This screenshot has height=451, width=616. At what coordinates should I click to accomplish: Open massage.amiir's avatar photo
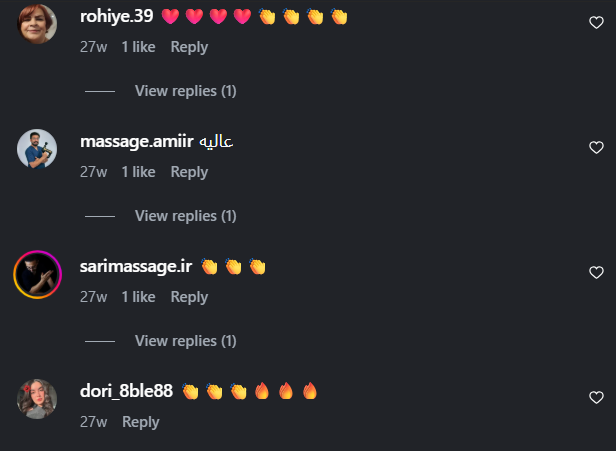tap(37, 148)
